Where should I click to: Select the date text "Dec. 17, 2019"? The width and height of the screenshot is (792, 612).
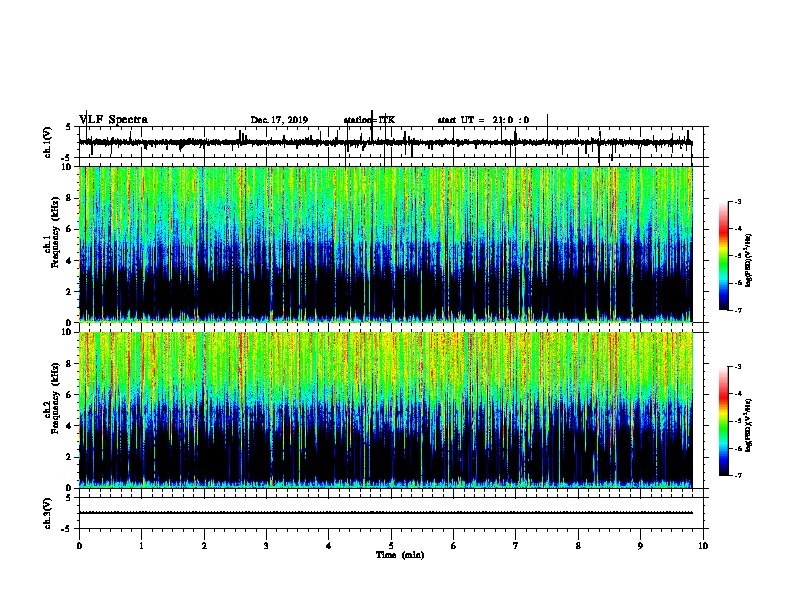(x=279, y=120)
